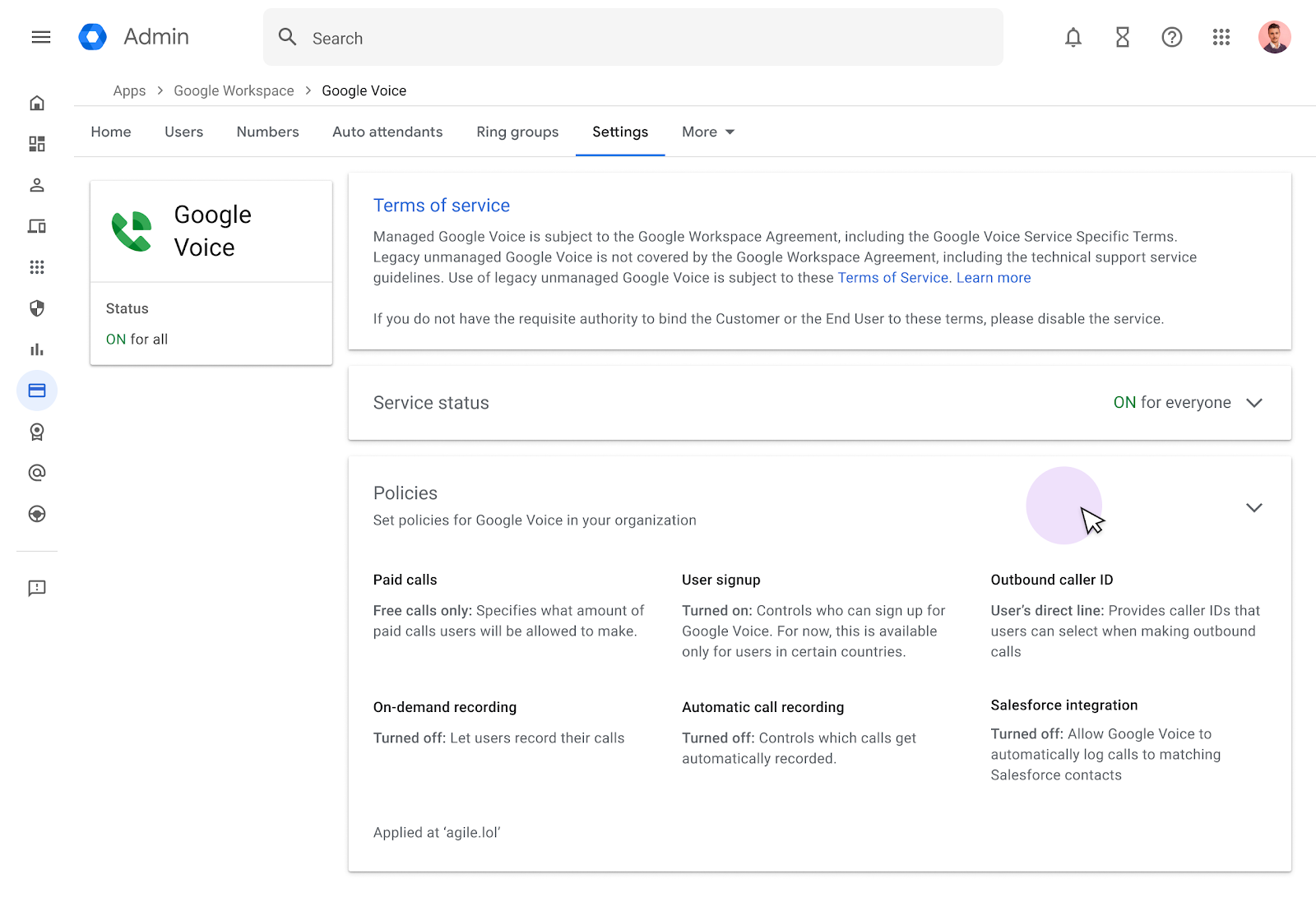Click the Policies heading
1316x897 pixels.
(405, 493)
